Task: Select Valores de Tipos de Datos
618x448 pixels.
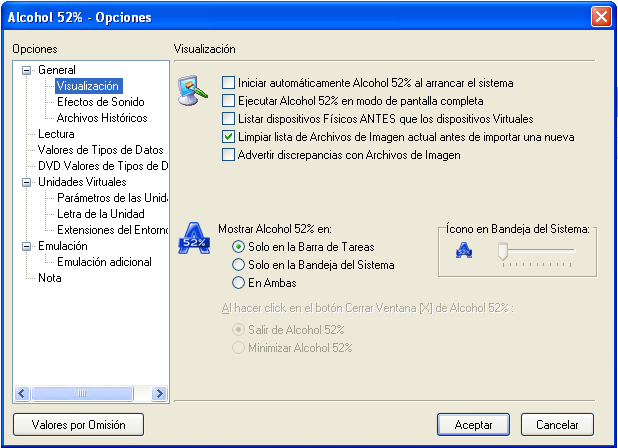Action: pyautogui.click(x=101, y=150)
